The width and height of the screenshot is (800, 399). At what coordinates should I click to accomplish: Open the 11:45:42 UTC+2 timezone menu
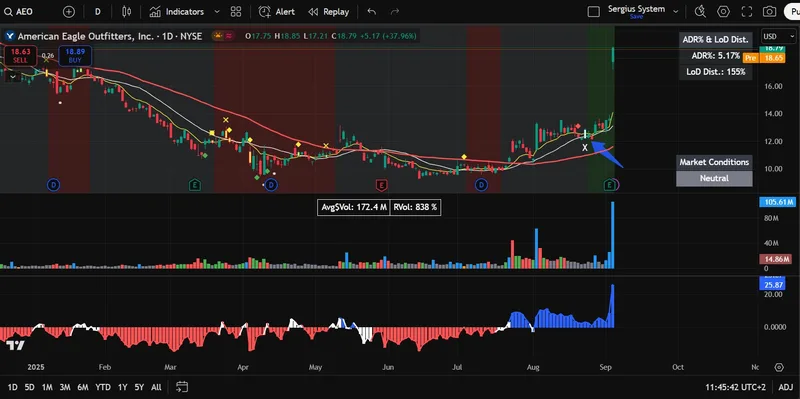[735, 387]
